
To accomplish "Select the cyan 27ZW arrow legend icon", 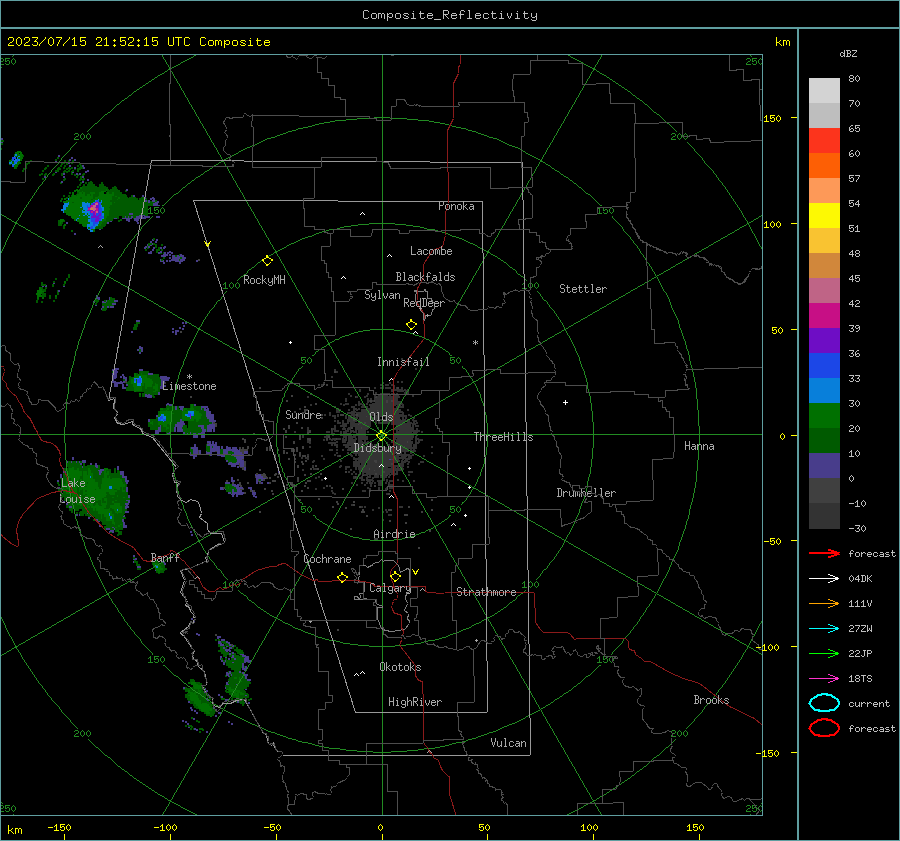I will tap(824, 629).
